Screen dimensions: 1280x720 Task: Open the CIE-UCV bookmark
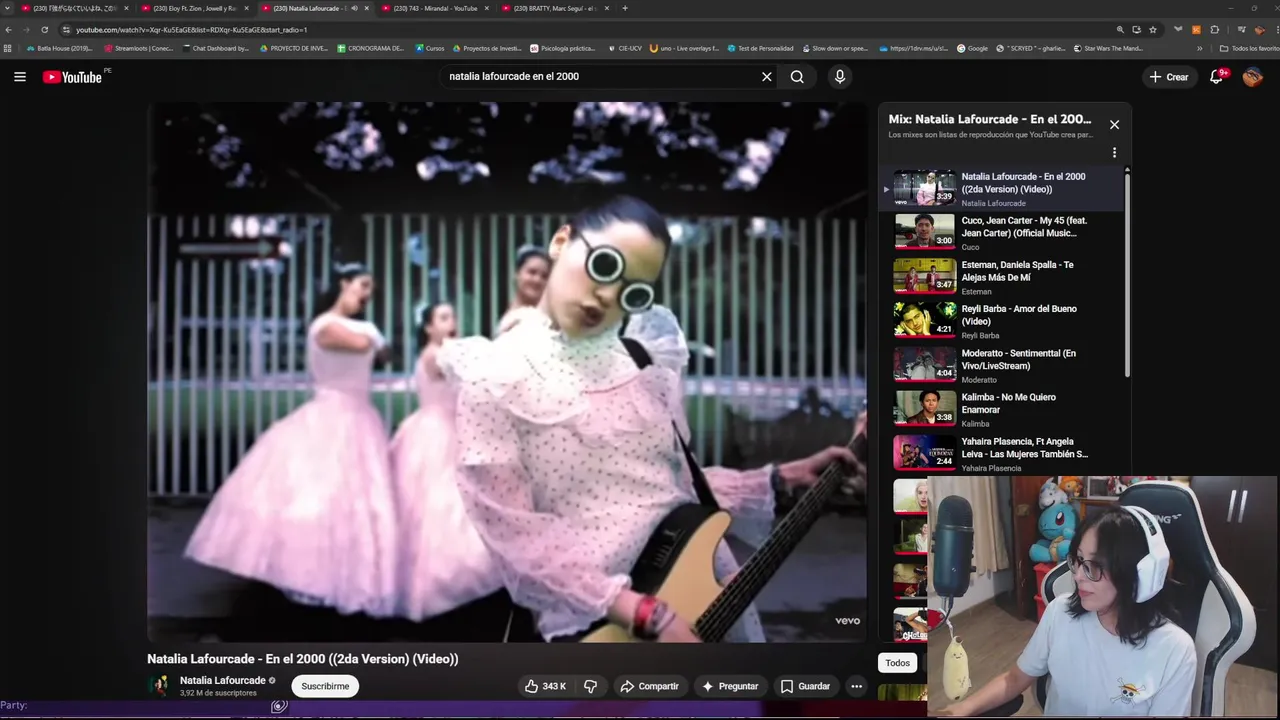[x=624, y=48]
